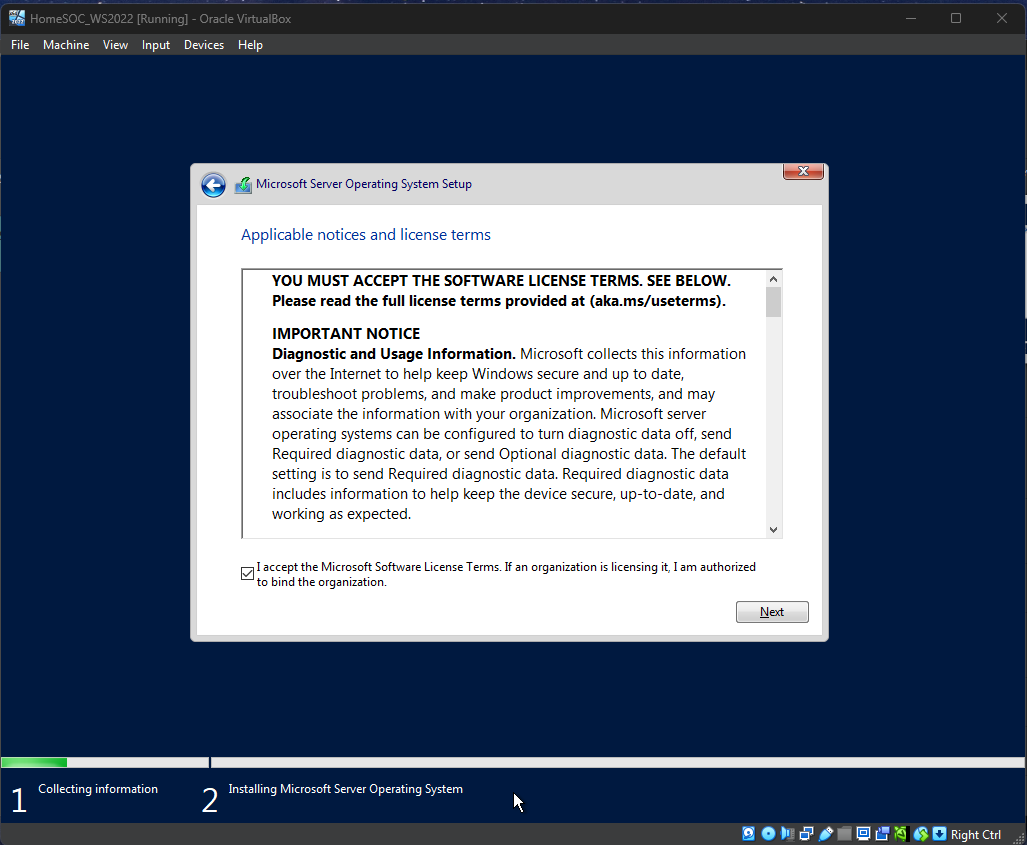Click the optical disc icon in status bar
Viewport: 1027px width, 845px height.
pyautogui.click(x=768, y=834)
